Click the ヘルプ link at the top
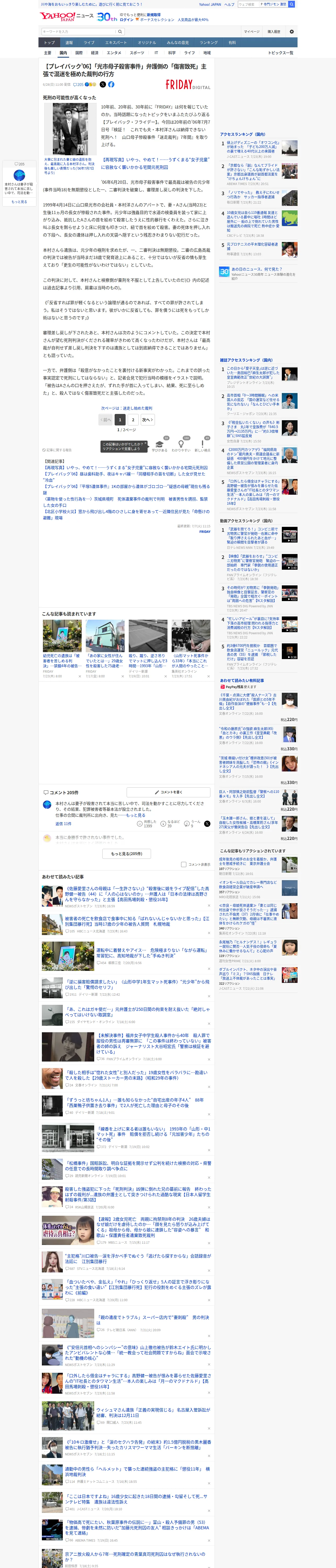Viewport: 336px width, 1568px height. (x=229, y=4)
